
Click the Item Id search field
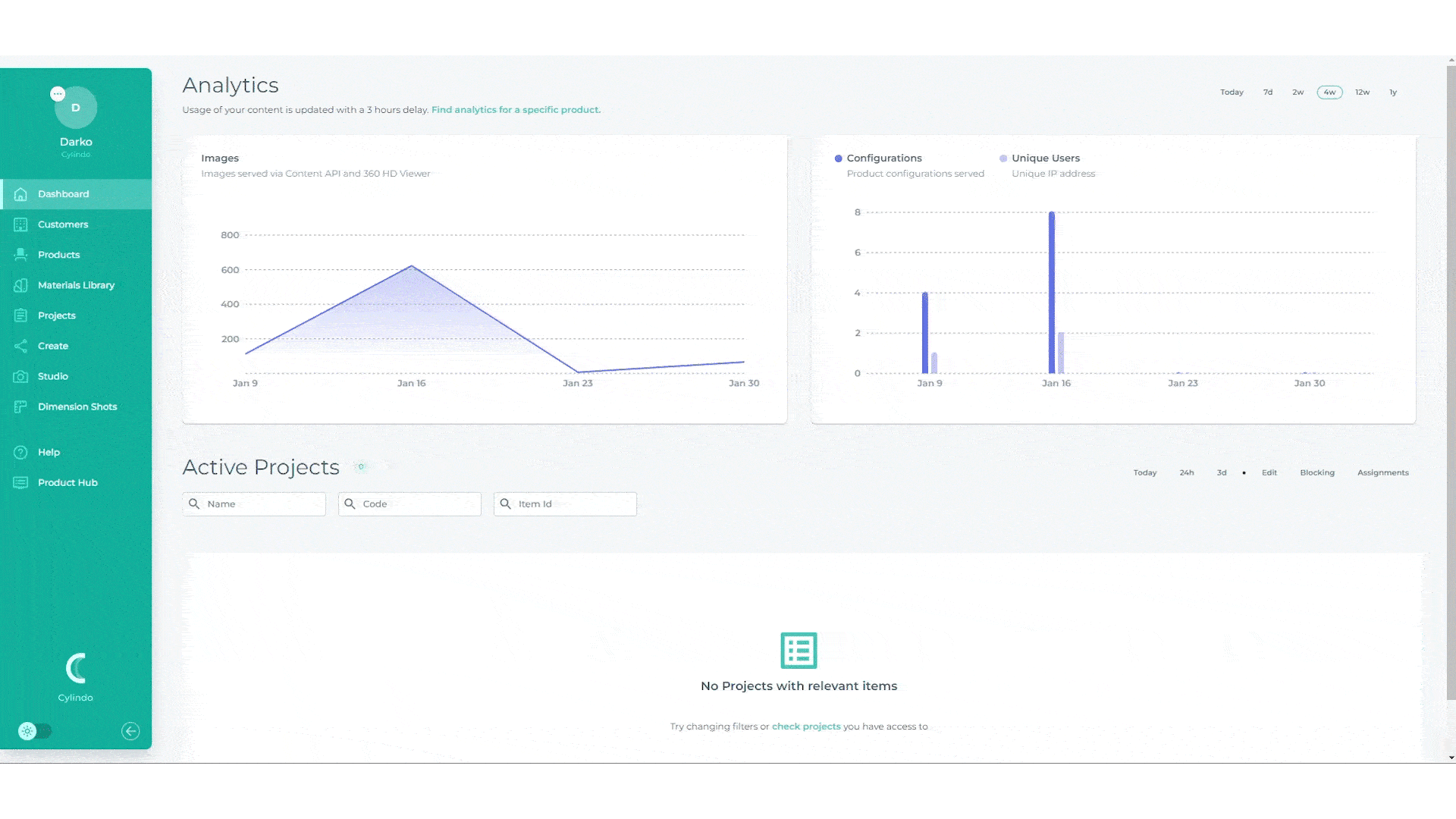point(565,504)
